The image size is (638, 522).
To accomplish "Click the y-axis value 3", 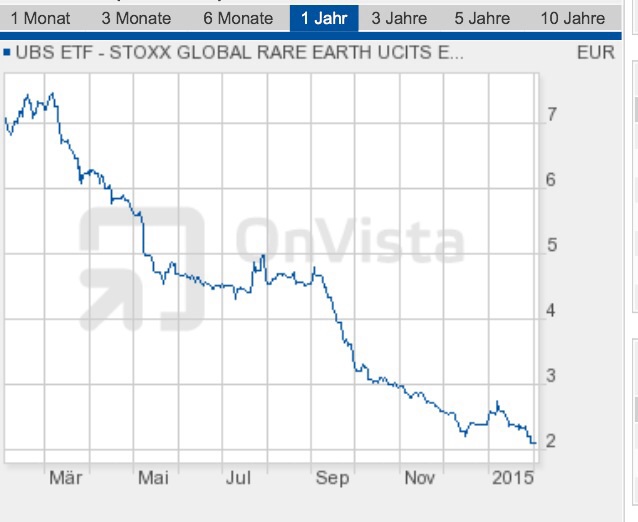I will (x=551, y=376).
